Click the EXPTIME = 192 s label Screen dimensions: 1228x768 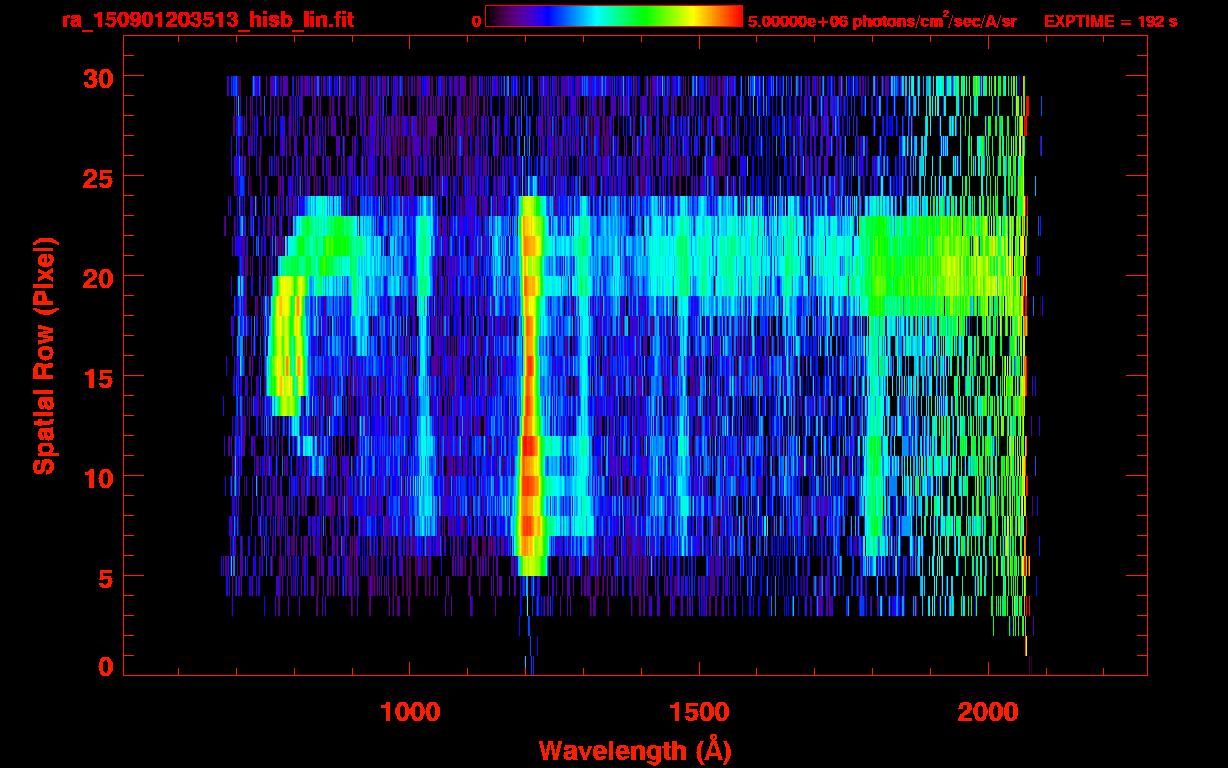(x=1110, y=21)
